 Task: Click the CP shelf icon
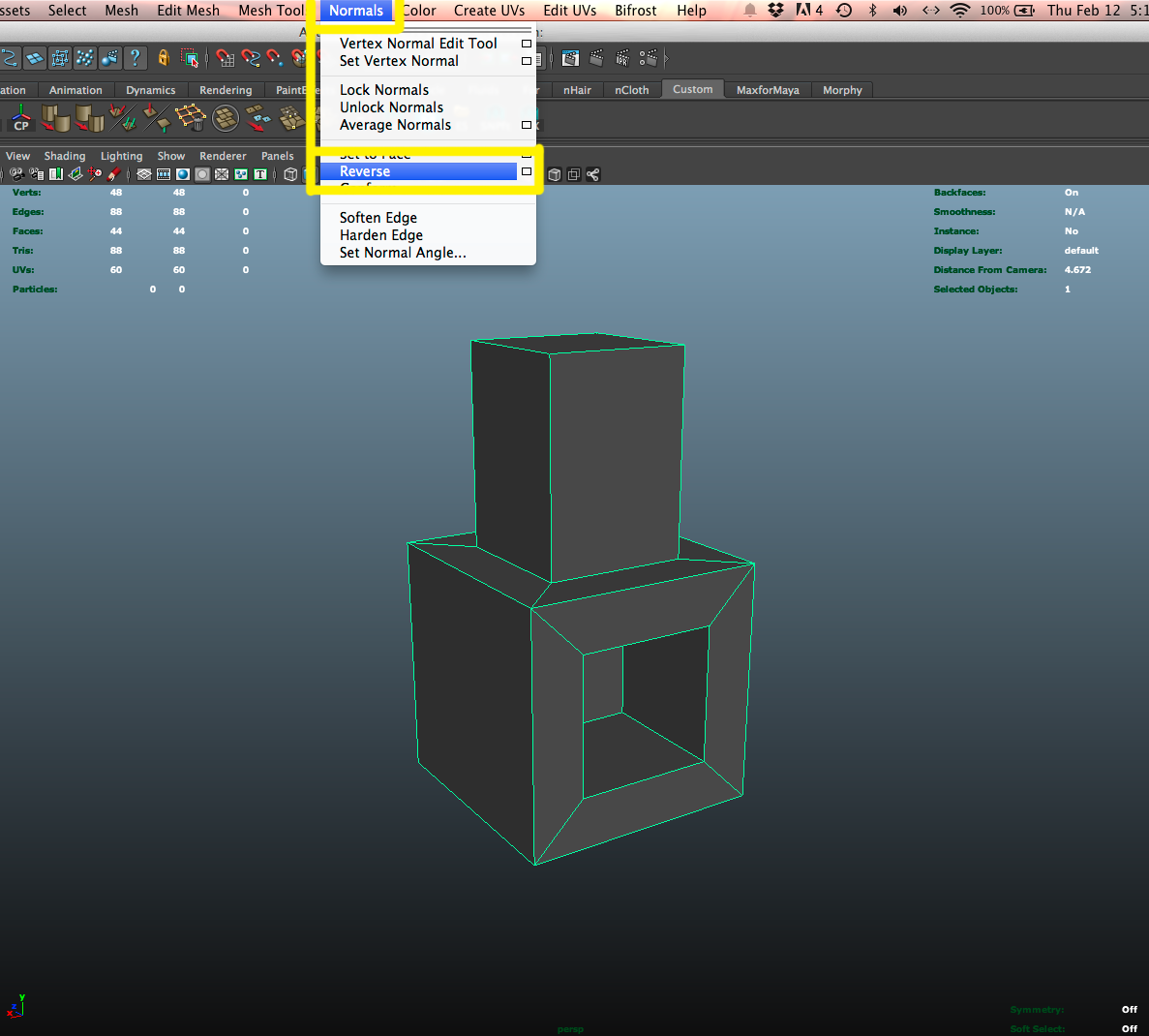20,119
